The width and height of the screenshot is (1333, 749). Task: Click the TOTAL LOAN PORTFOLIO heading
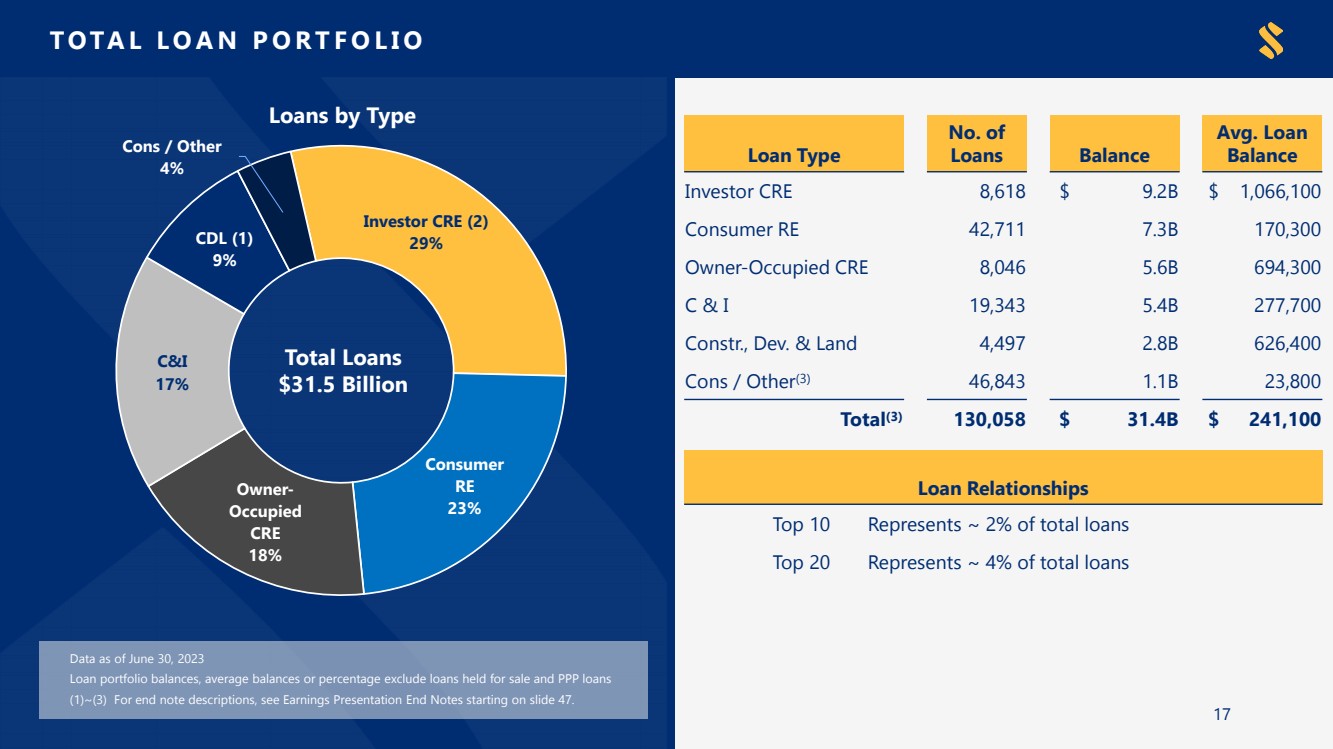pyautogui.click(x=237, y=40)
